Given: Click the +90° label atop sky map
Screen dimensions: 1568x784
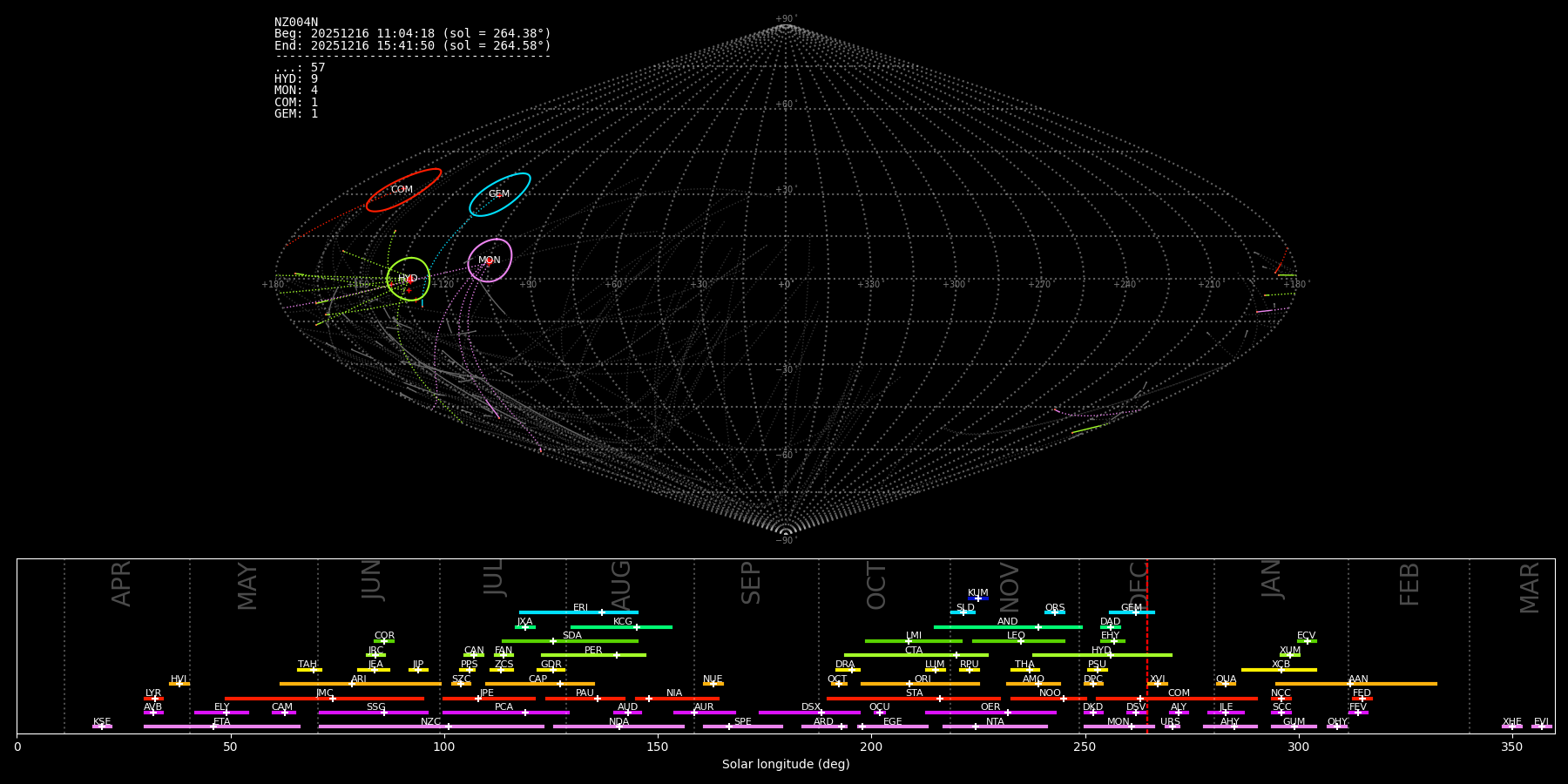Looking at the screenshot, I should 786,19.
